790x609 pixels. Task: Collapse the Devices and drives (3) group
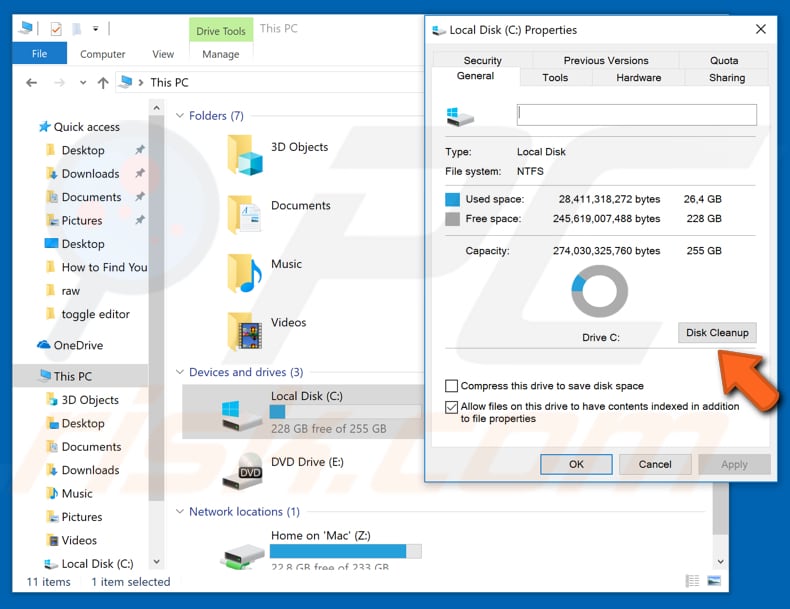pos(179,372)
